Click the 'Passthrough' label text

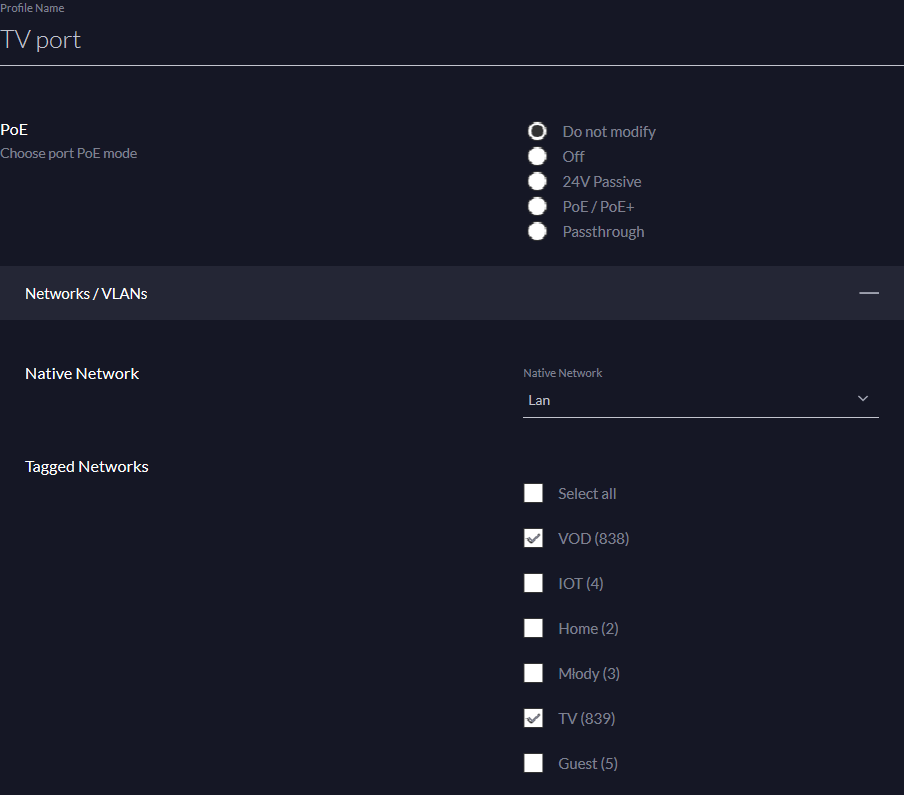click(x=603, y=231)
